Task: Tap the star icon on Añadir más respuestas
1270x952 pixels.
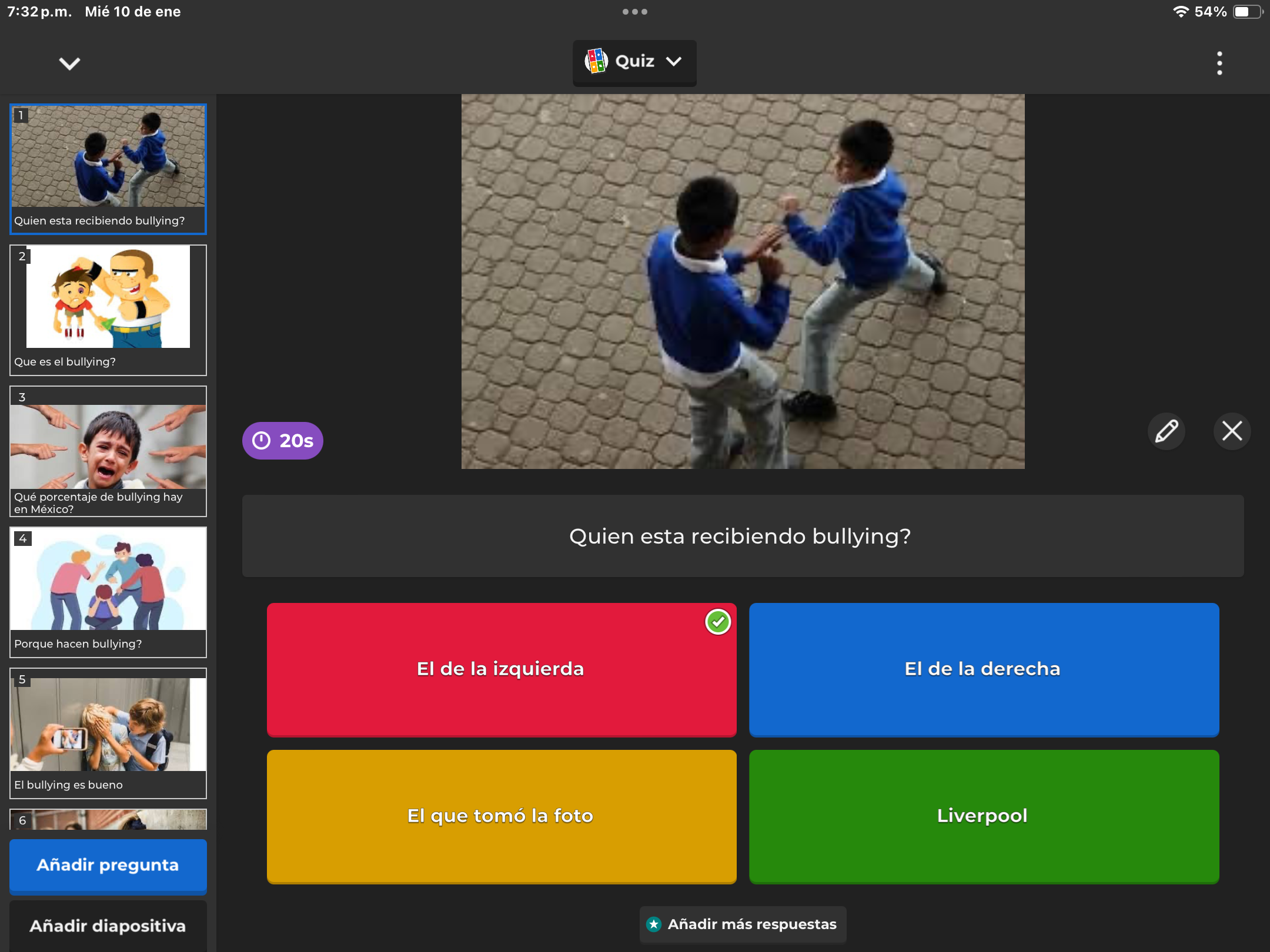Action: tap(654, 924)
